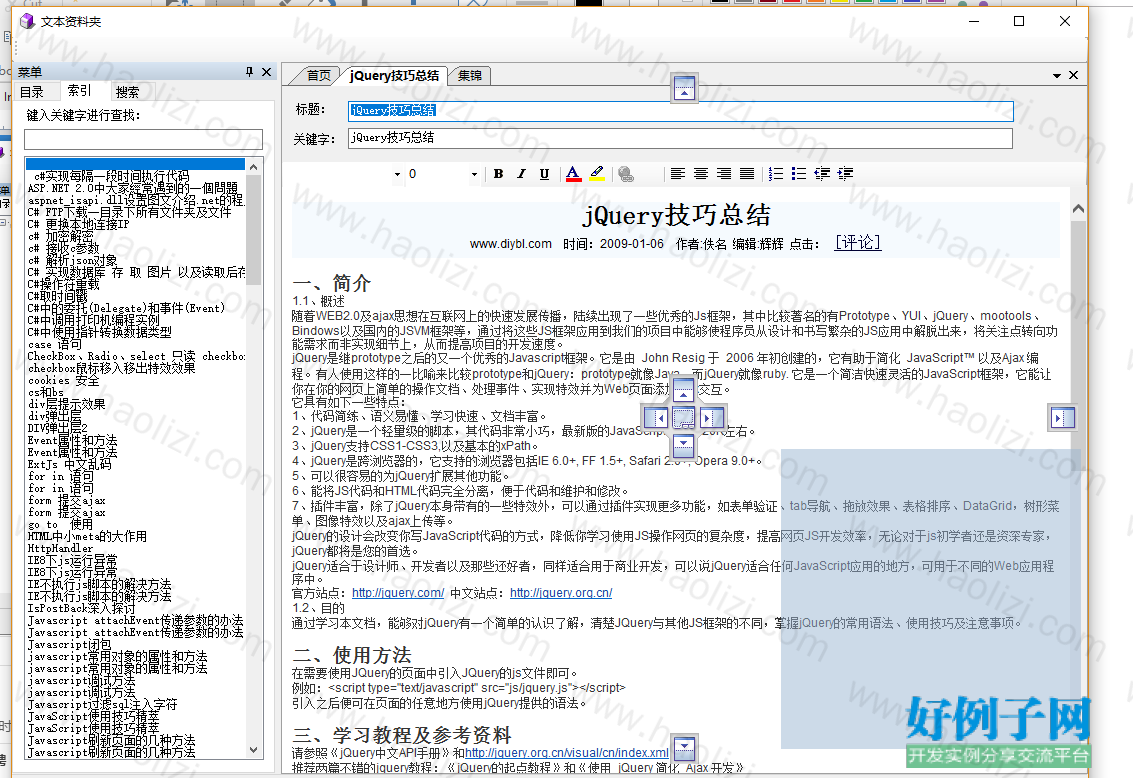Click the insert hyperlink icon

[626, 174]
